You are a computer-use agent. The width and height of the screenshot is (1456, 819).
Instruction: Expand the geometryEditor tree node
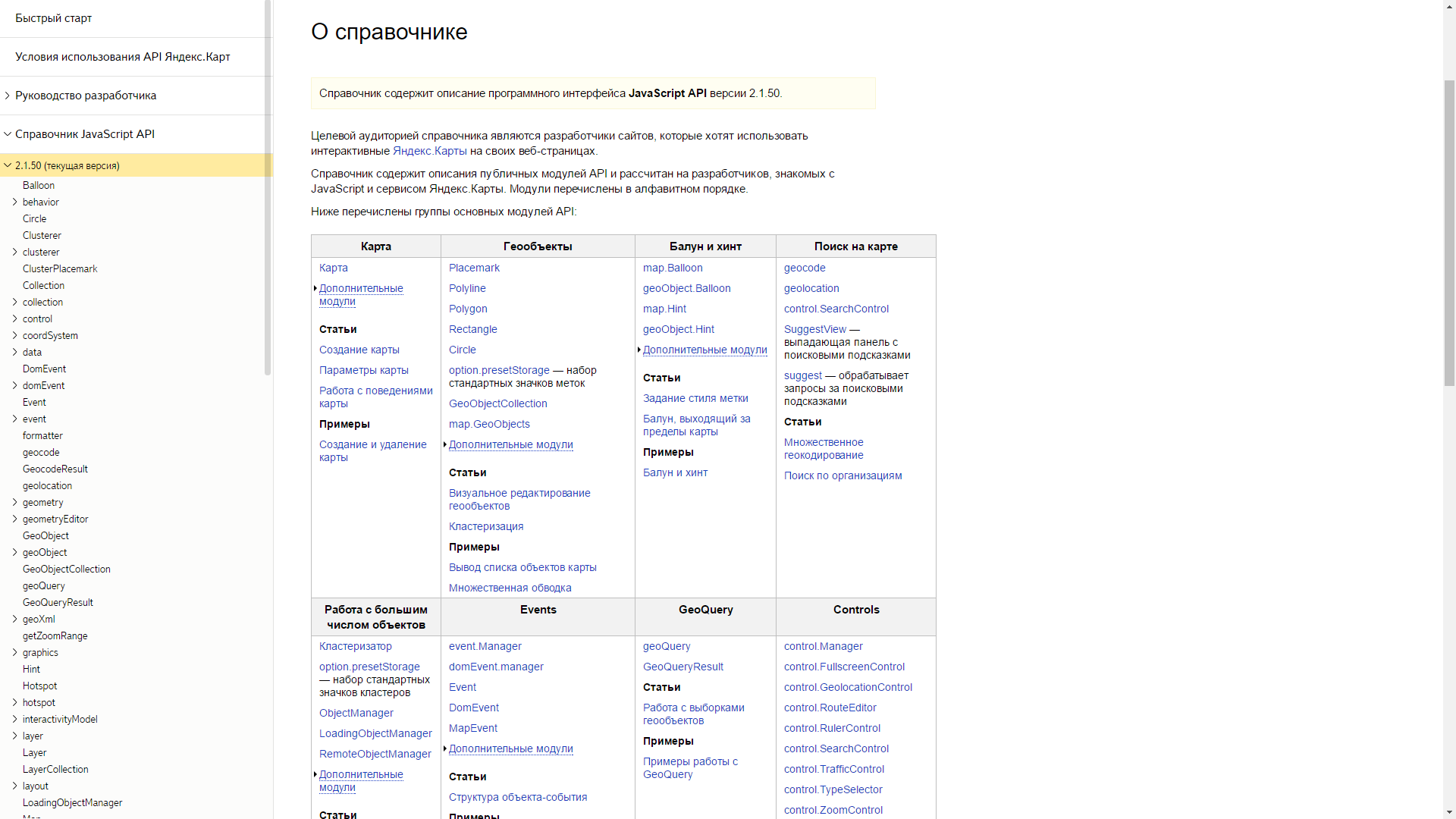click(x=14, y=519)
